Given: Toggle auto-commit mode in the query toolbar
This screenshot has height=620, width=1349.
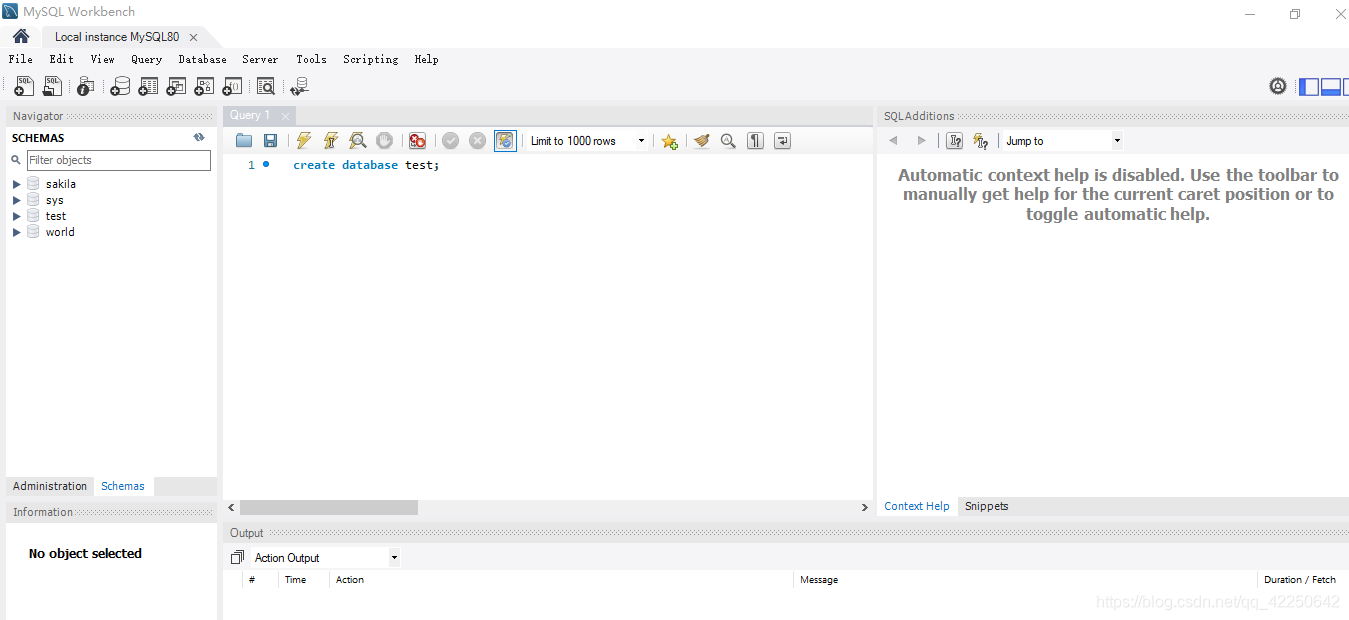Looking at the screenshot, I should tap(505, 140).
